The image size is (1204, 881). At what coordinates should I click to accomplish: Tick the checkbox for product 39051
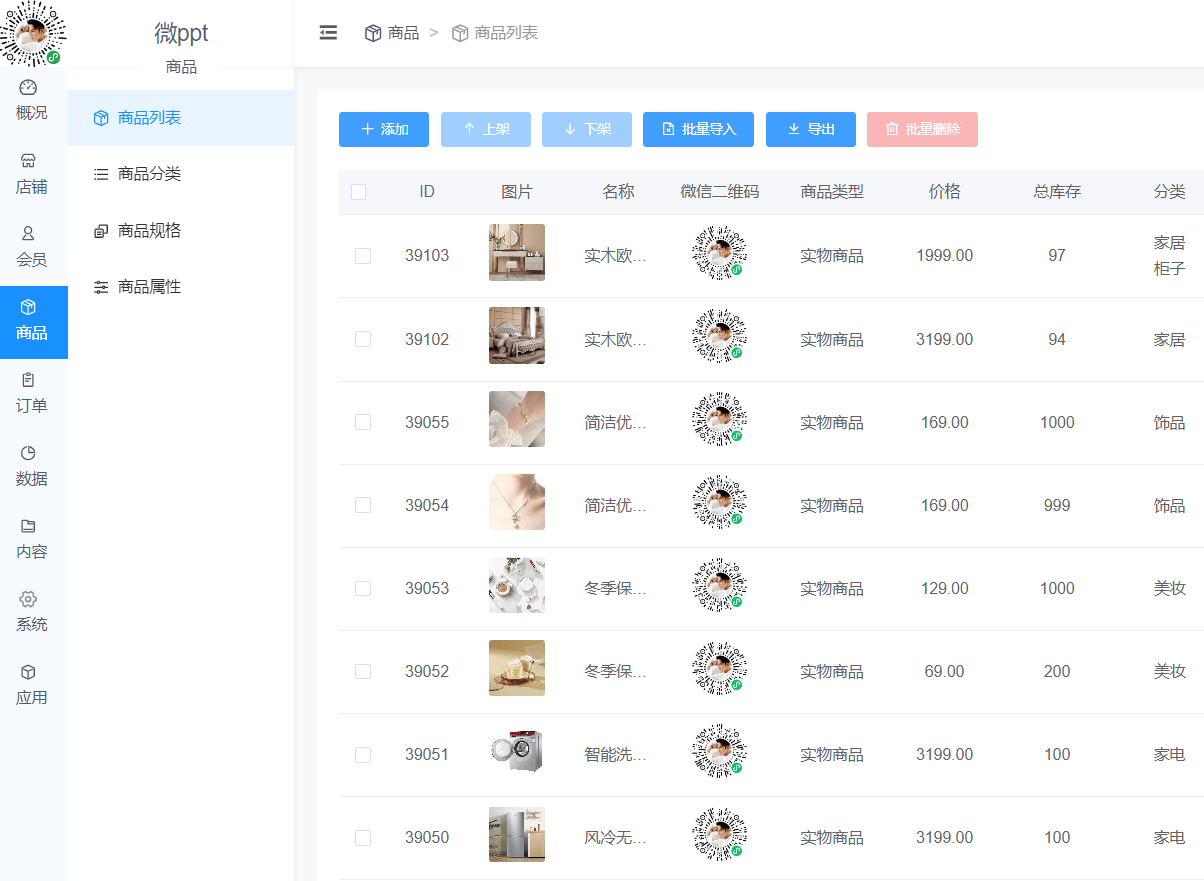click(x=363, y=755)
